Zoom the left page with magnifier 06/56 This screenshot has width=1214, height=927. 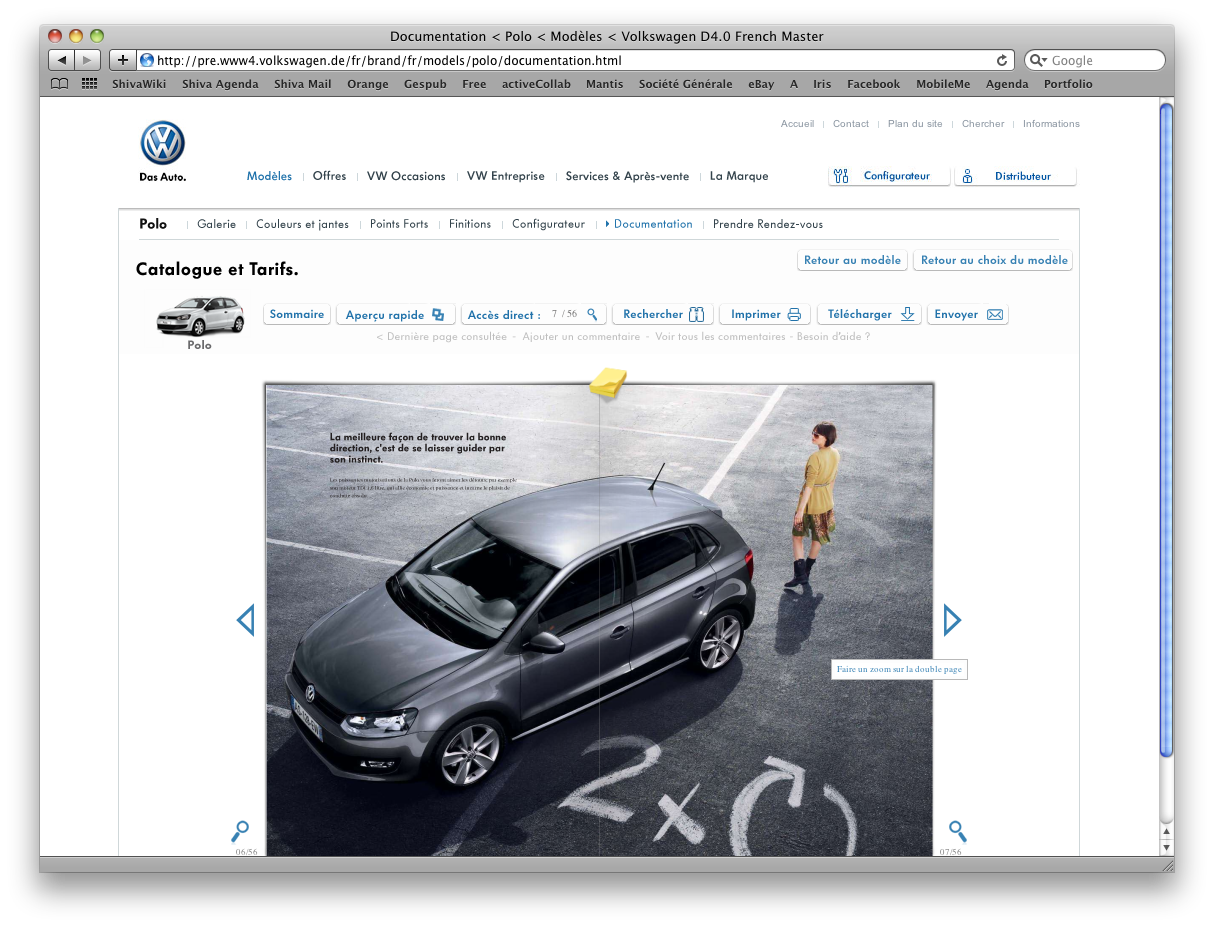point(240,831)
